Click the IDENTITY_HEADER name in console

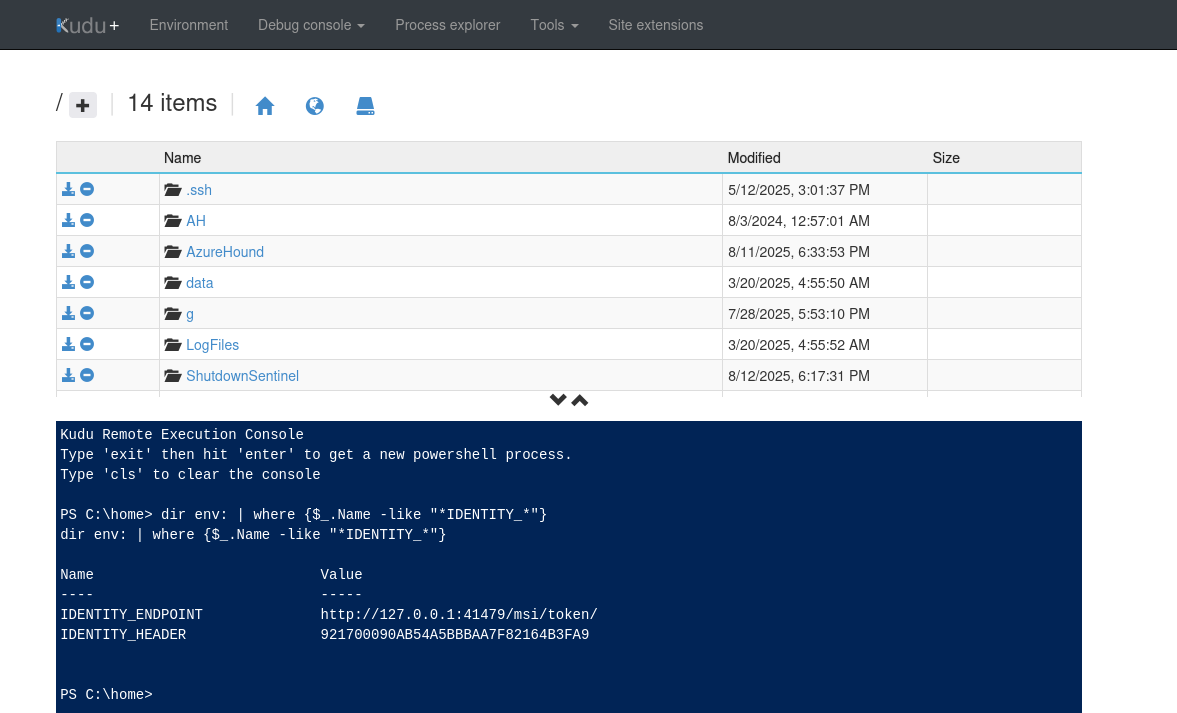123,634
